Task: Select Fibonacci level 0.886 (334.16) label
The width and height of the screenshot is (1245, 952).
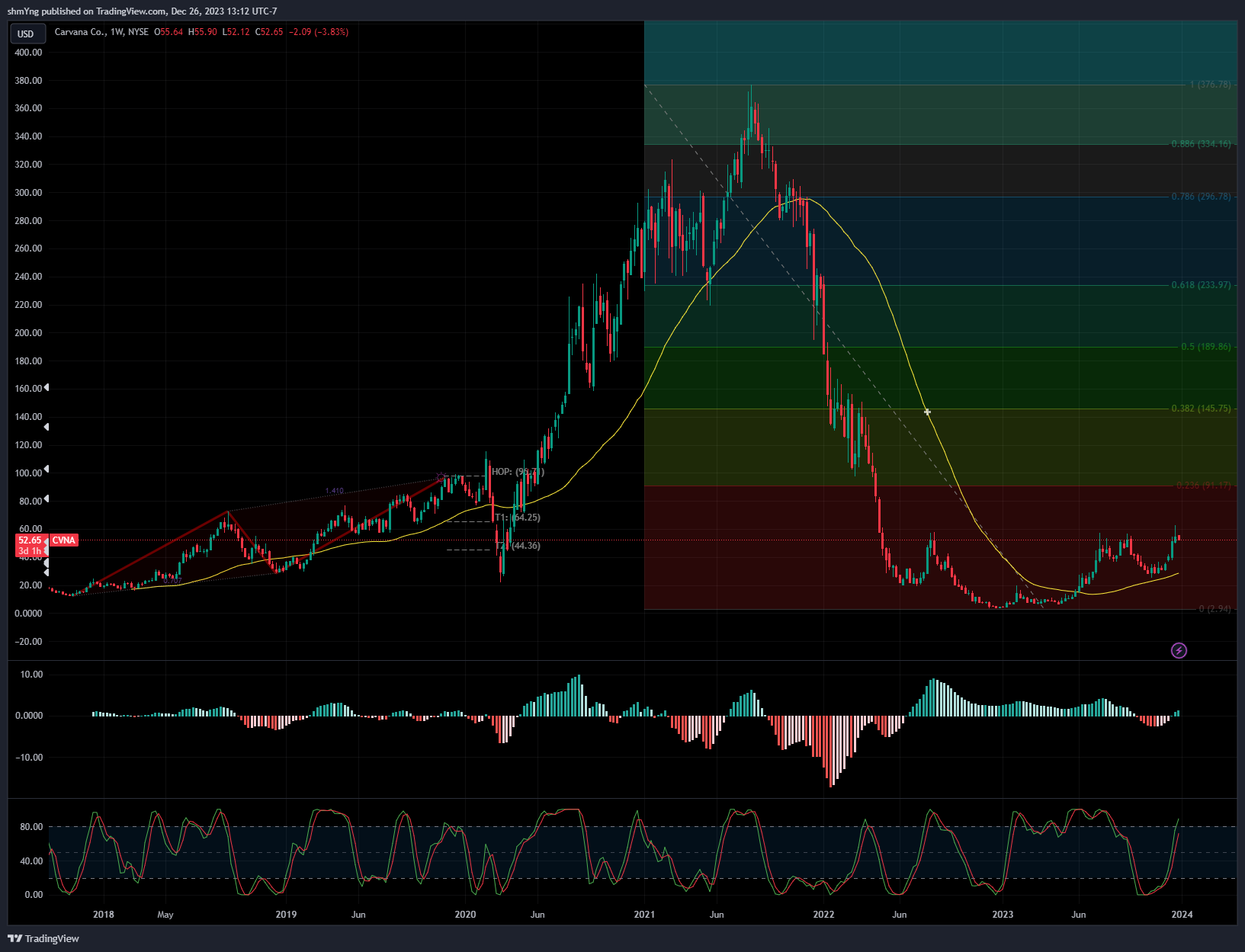Action: click(1201, 144)
